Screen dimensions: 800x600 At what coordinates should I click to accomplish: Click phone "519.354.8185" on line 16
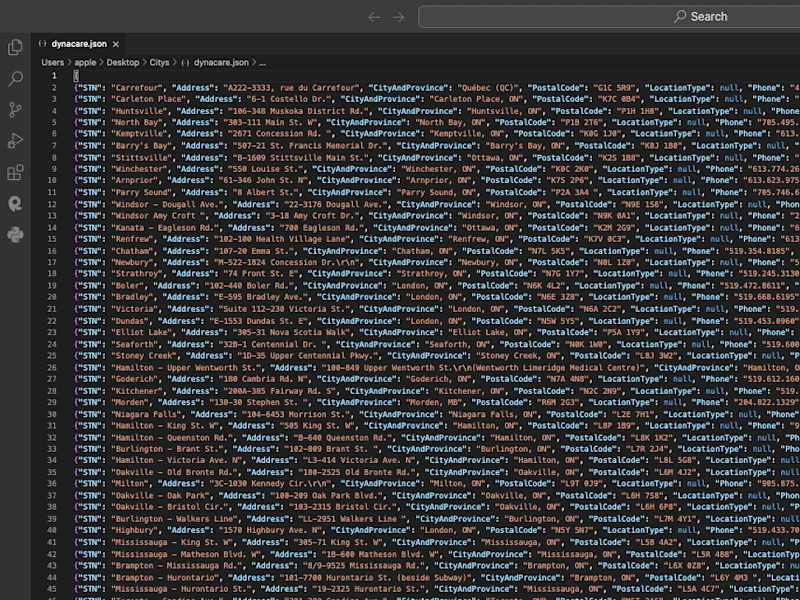click(x=758, y=252)
